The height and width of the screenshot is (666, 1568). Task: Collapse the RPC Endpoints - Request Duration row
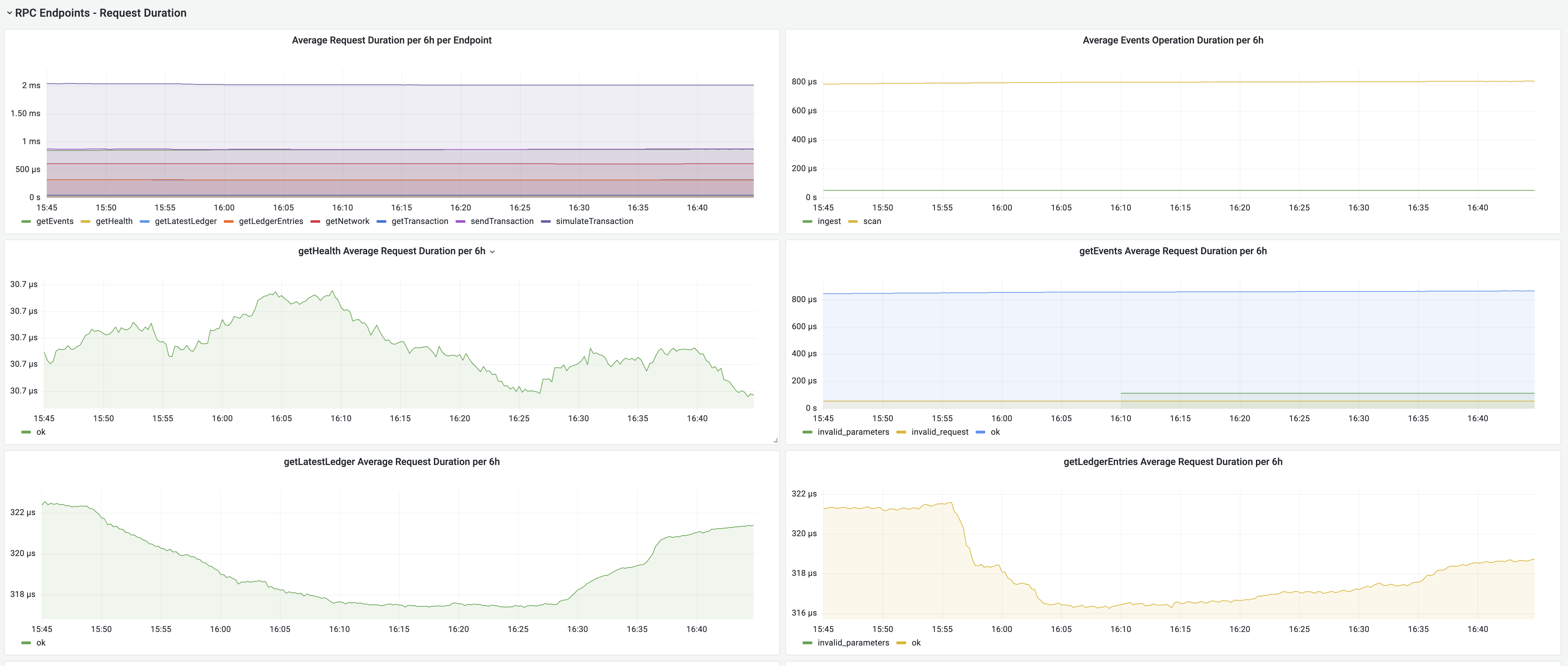[9, 13]
